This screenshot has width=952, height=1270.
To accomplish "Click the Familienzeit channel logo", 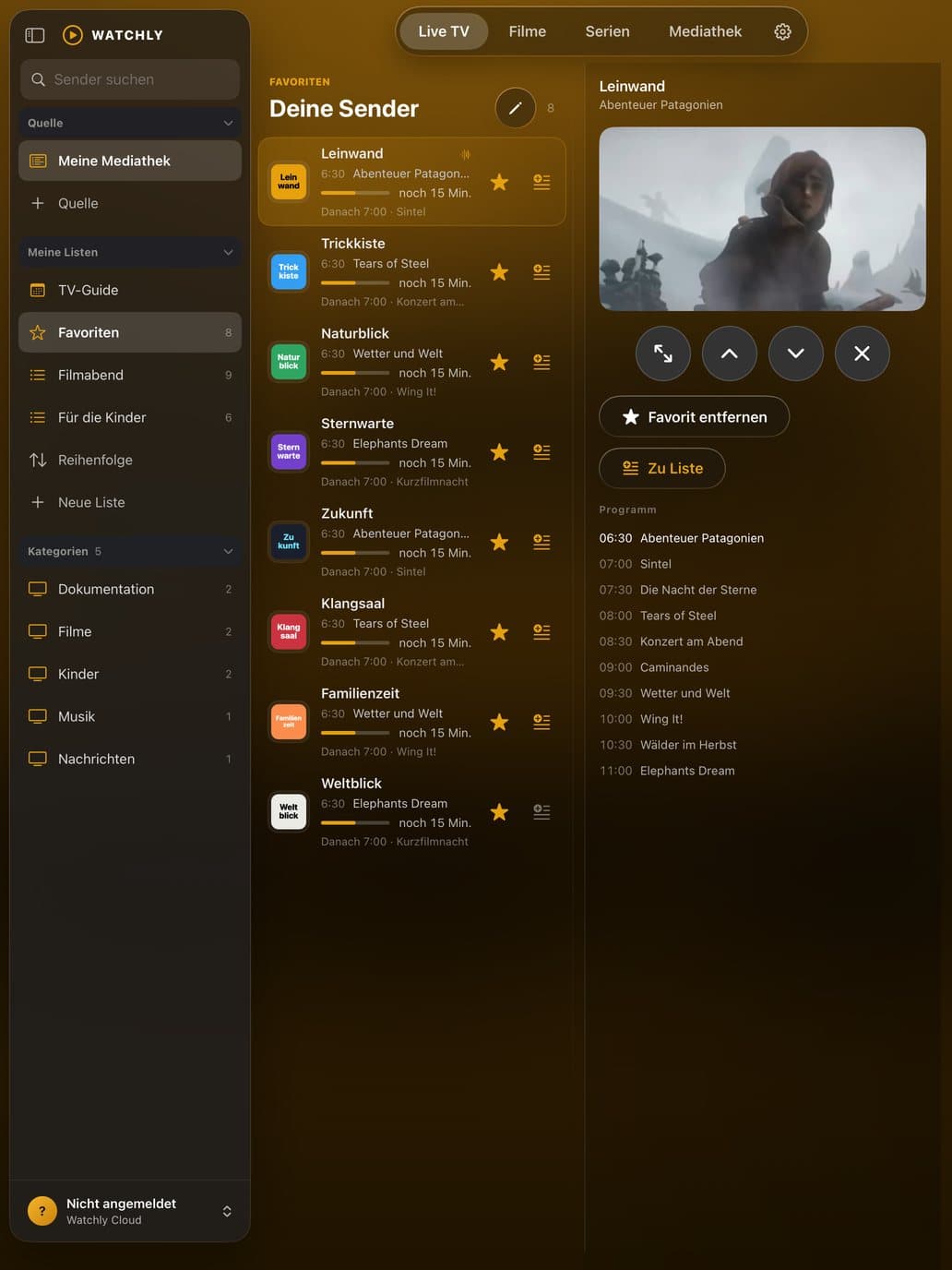I will pyautogui.click(x=289, y=722).
